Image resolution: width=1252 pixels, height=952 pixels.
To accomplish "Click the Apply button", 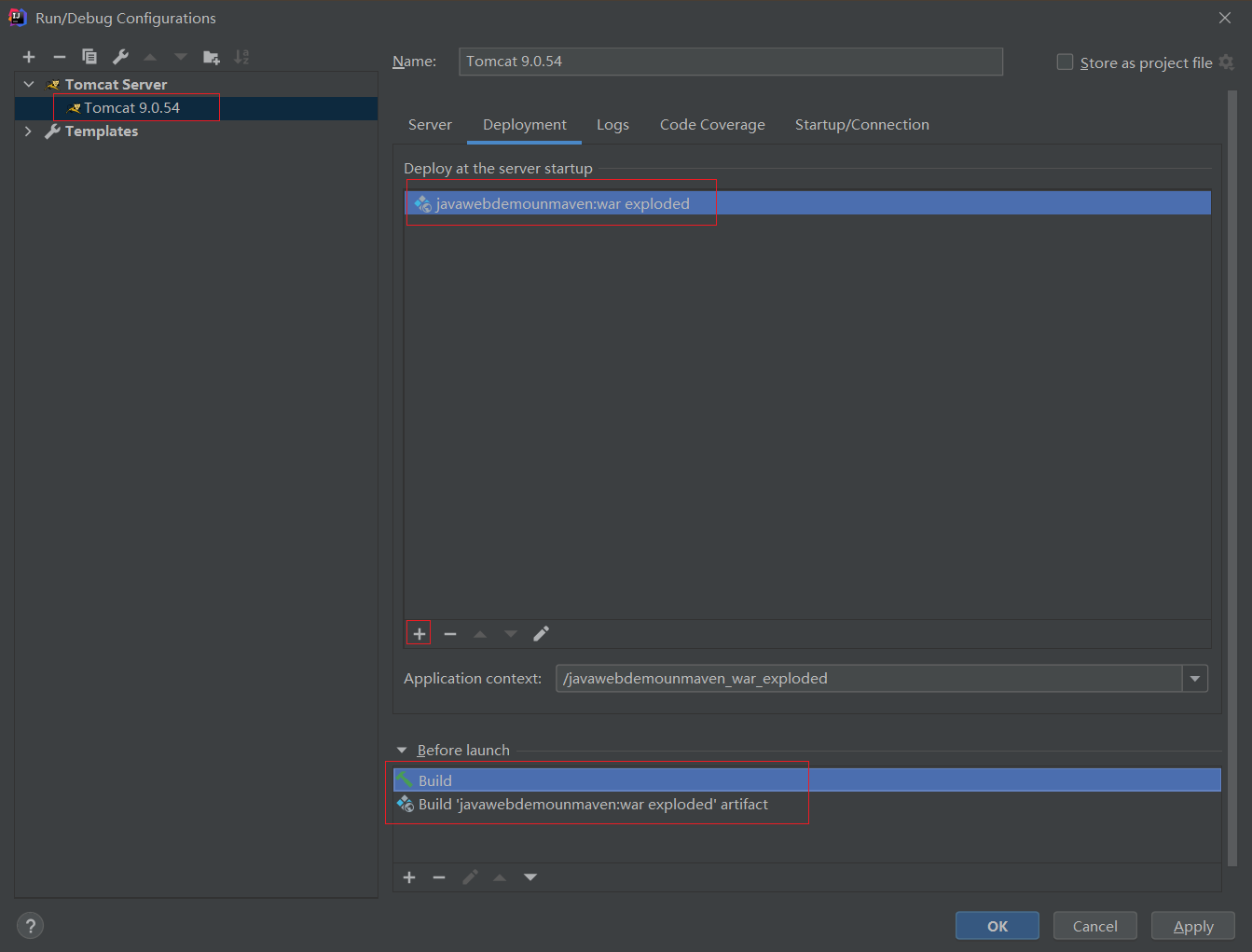I will 1192,926.
